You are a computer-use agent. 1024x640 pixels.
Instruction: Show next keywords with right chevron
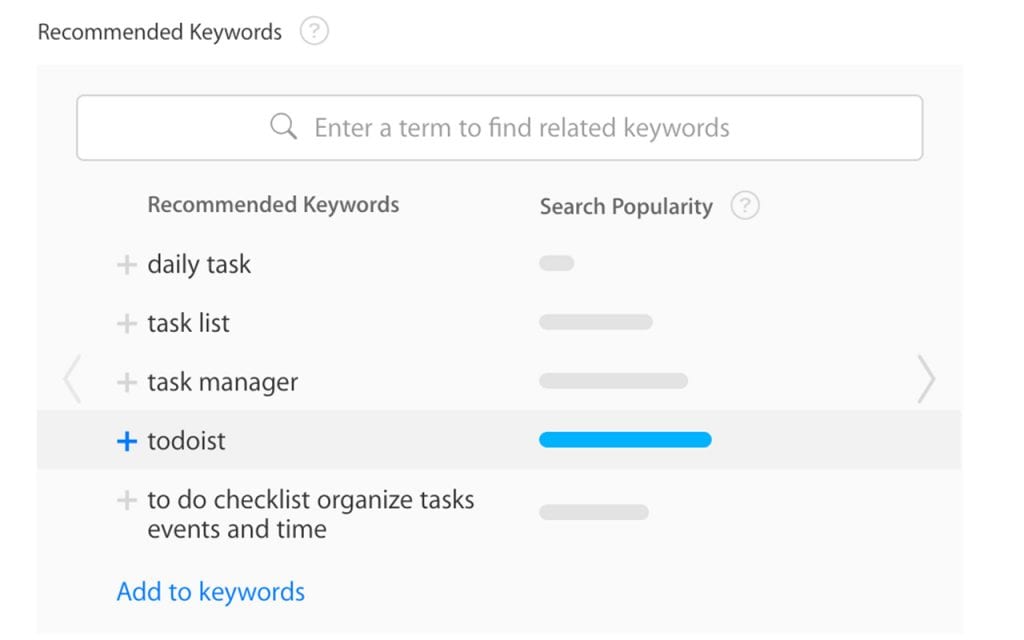[926, 380]
